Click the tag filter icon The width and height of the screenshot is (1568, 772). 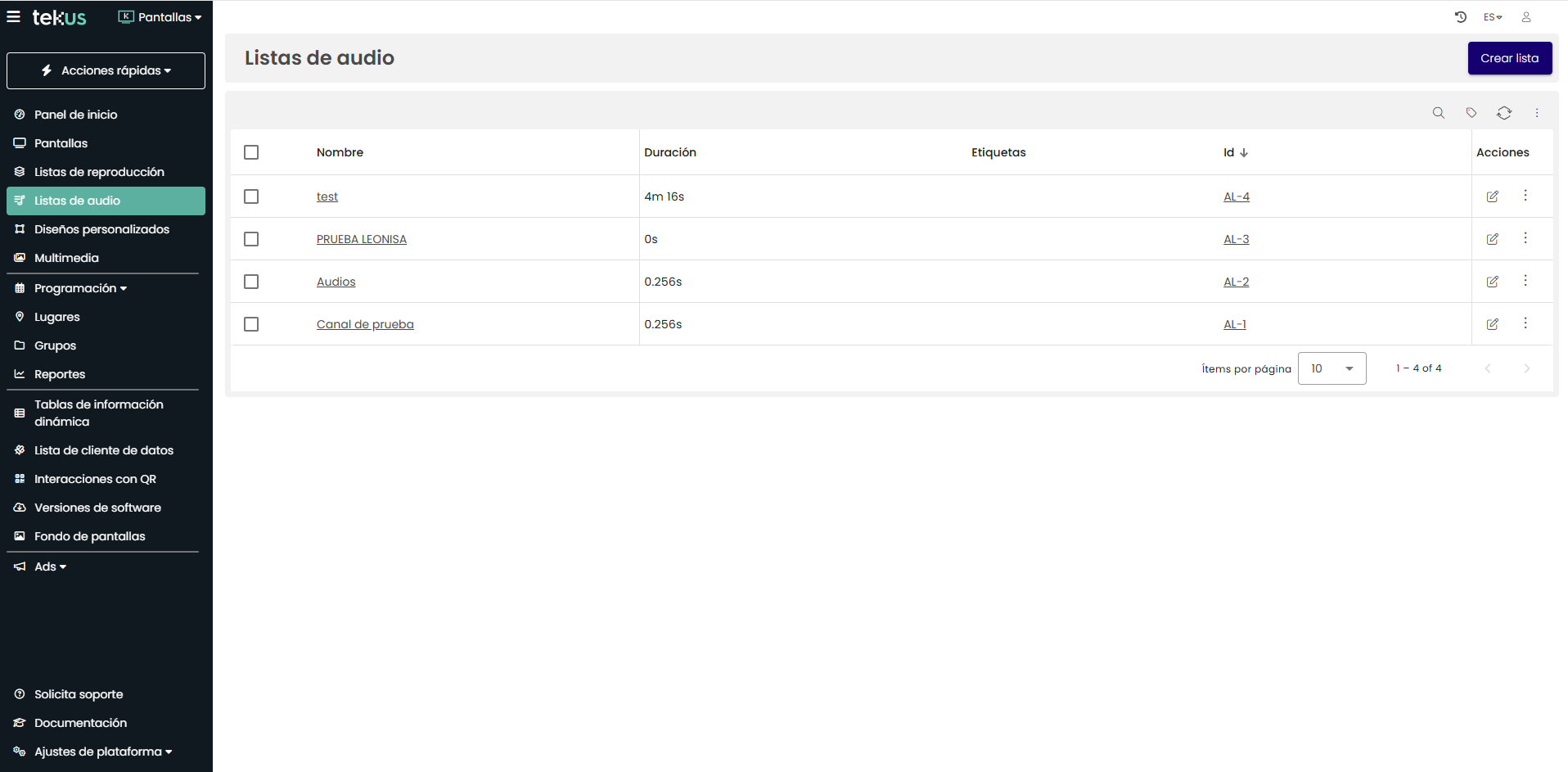click(x=1471, y=113)
